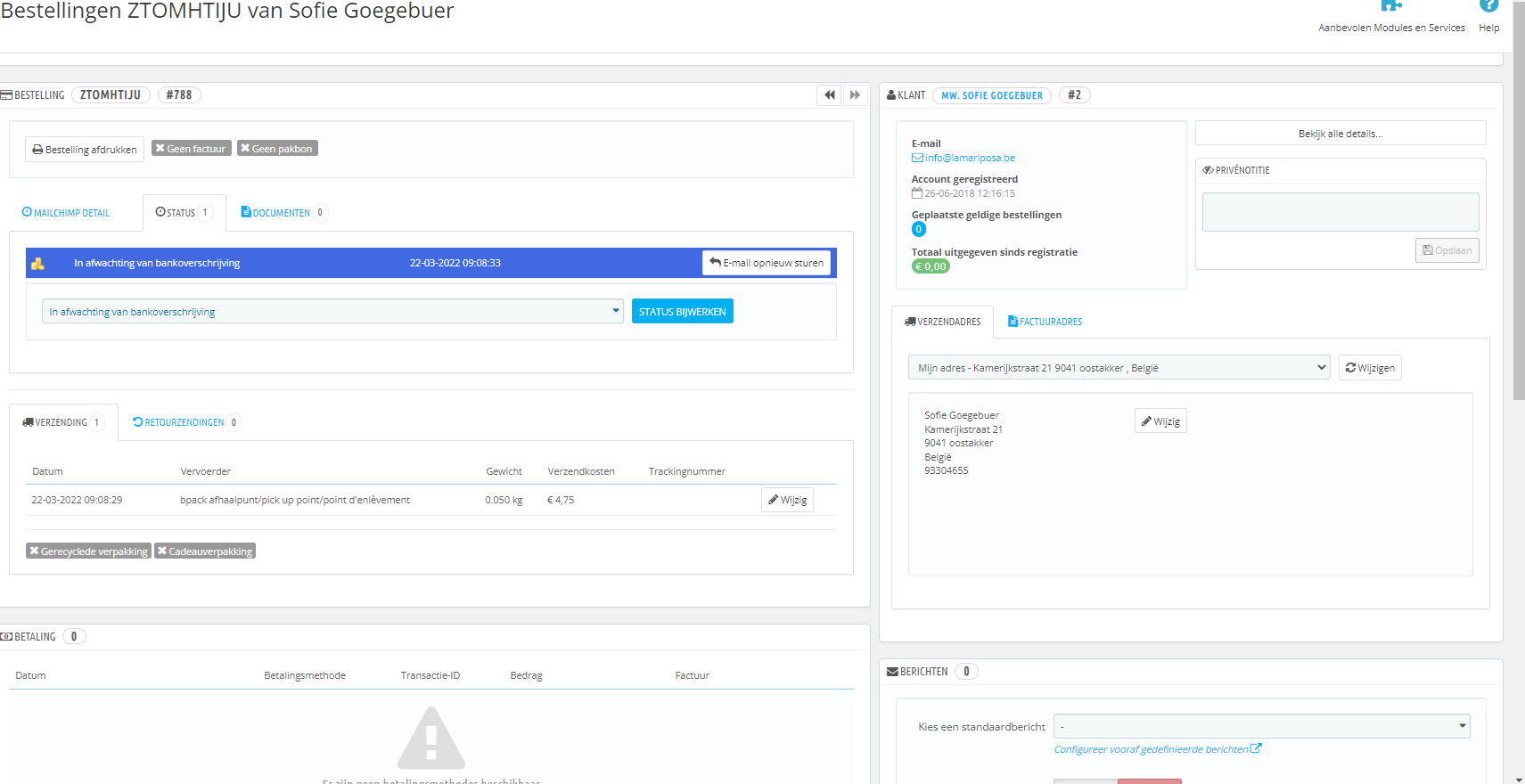Click the Cadeauverpakking badge
This screenshot has height=784, width=1525.
205,551
